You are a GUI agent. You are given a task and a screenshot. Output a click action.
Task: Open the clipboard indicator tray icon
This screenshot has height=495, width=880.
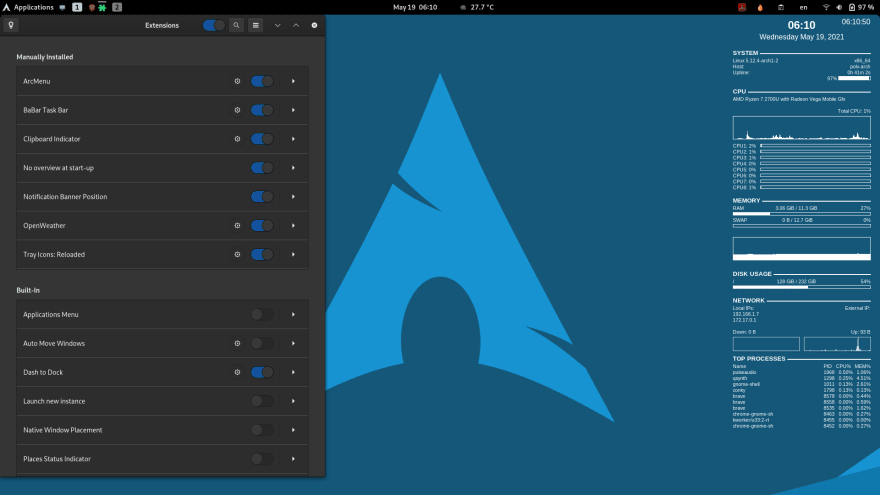pyautogui.click(x=781, y=7)
